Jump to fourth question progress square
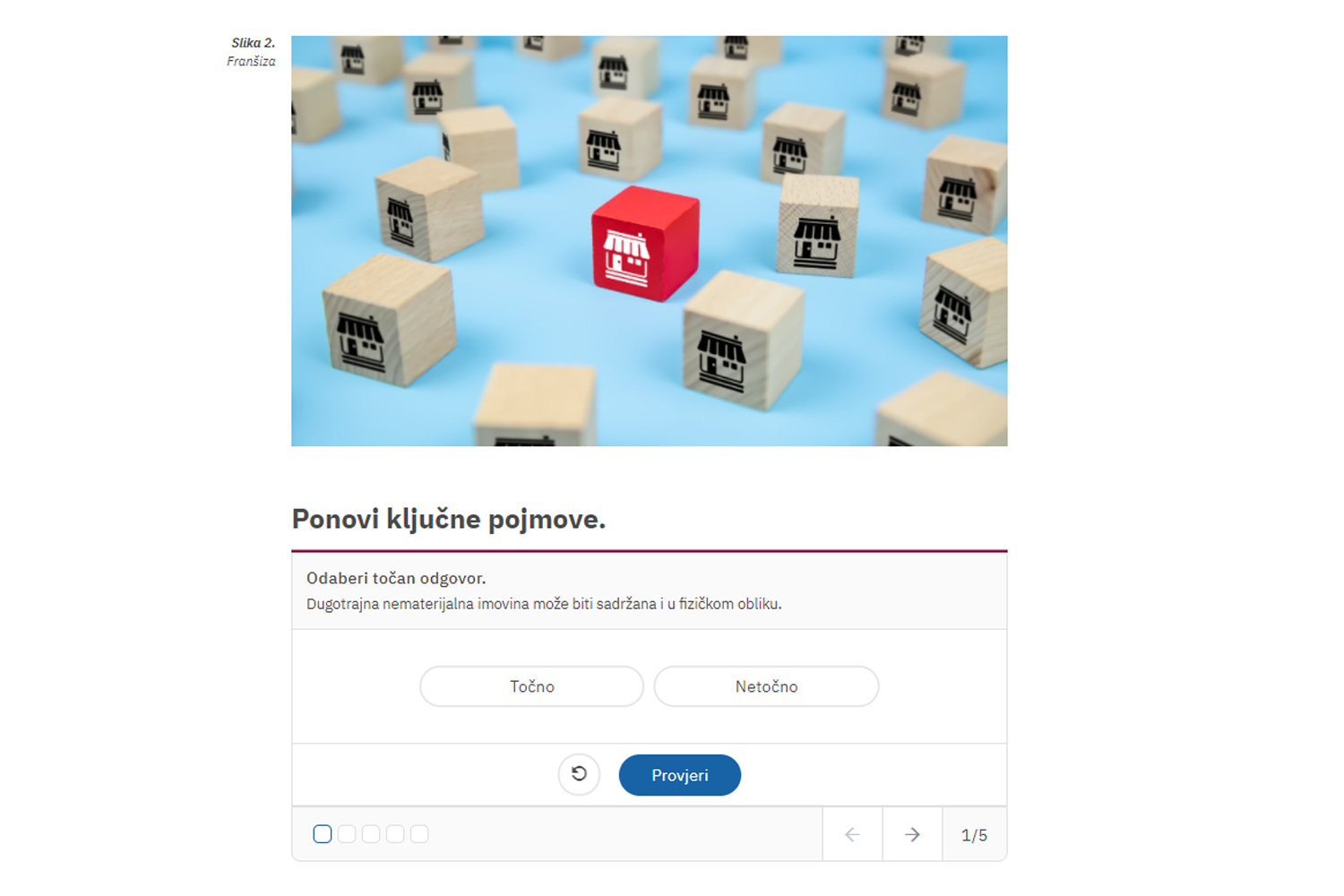This screenshot has height=896, width=1344. [x=395, y=834]
